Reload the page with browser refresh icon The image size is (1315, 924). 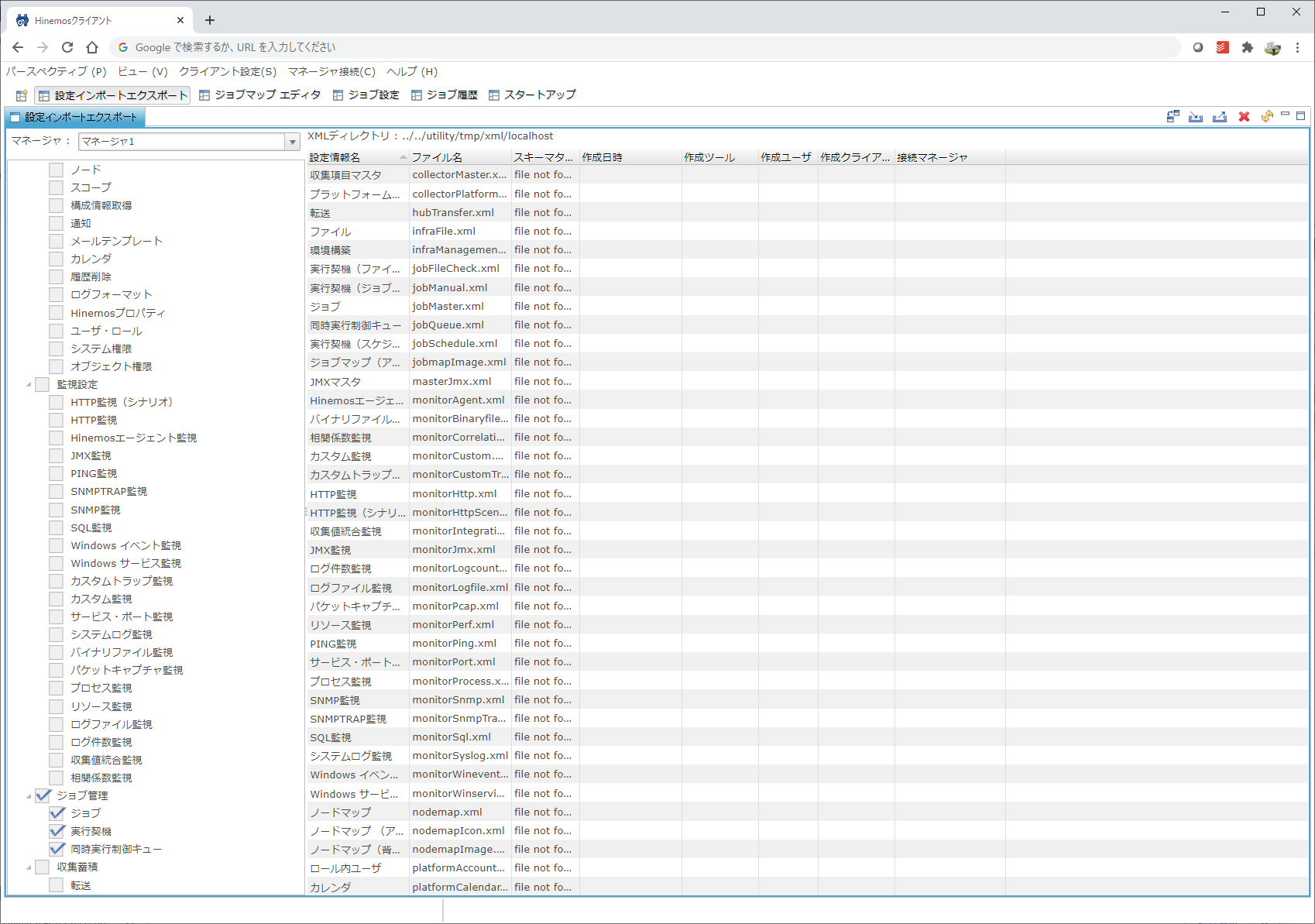[67, 47]
